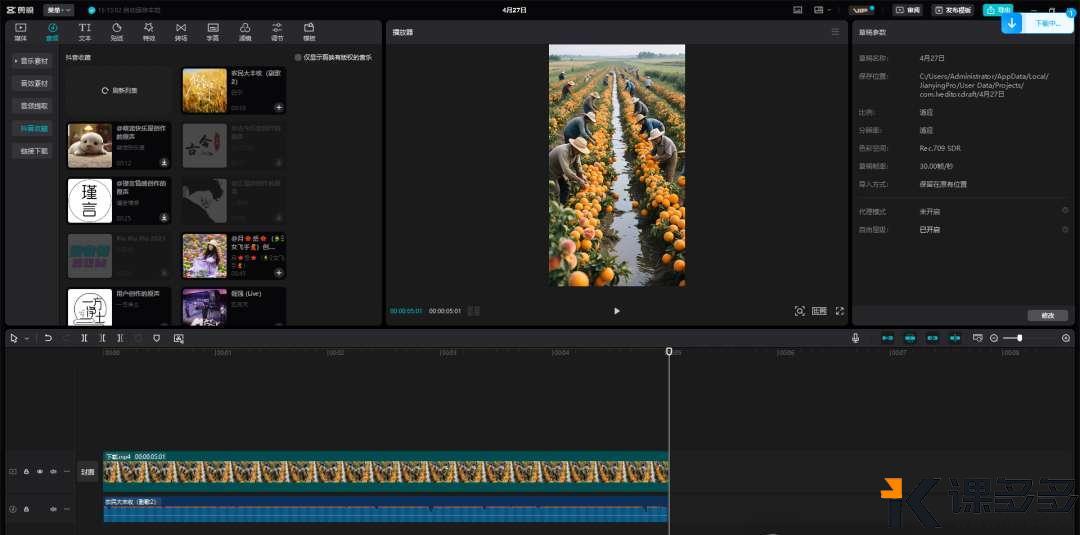Click the 修改 button in draft parameters
Viewport: 1080px width, 535px height.
click(x=1047, y=315)
